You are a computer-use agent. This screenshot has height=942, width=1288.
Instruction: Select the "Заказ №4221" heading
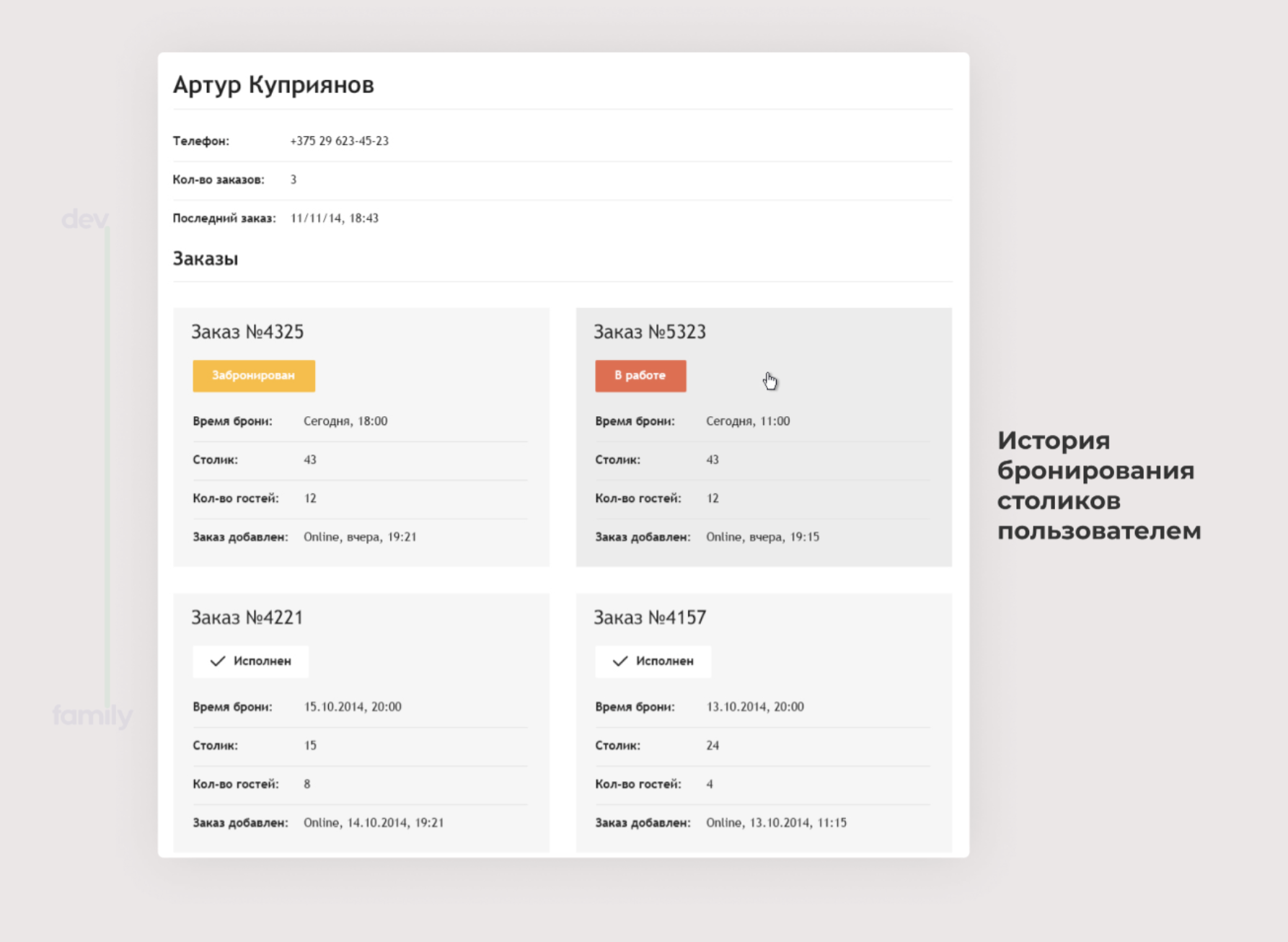[247, 617]
